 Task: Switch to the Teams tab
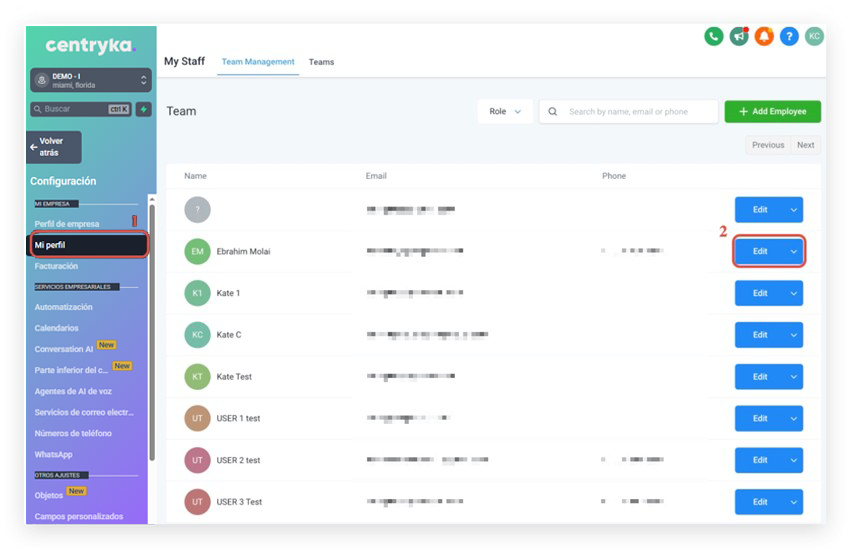click(321, 62)
